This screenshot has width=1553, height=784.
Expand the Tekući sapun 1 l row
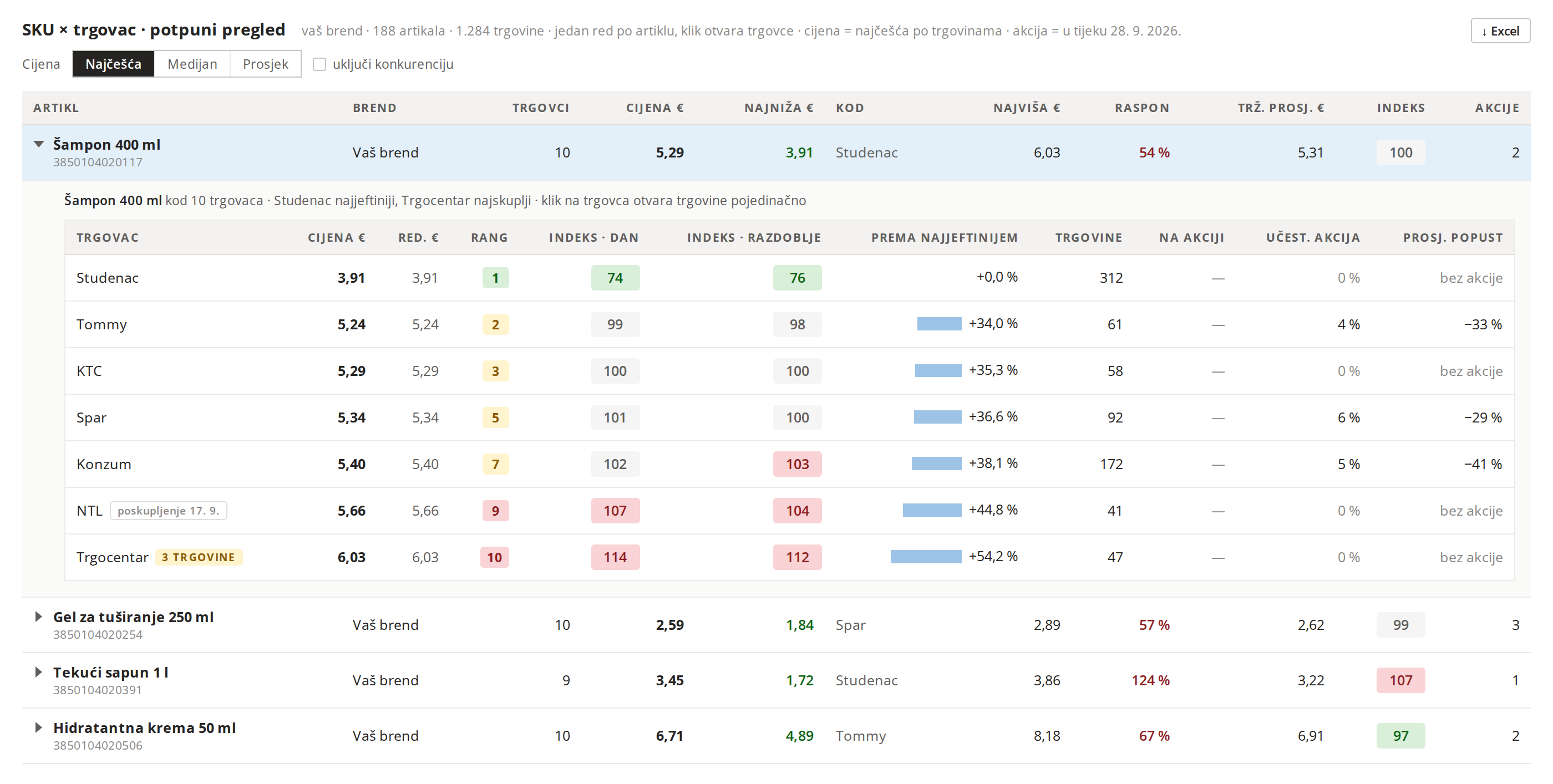(x=39, y=672)
